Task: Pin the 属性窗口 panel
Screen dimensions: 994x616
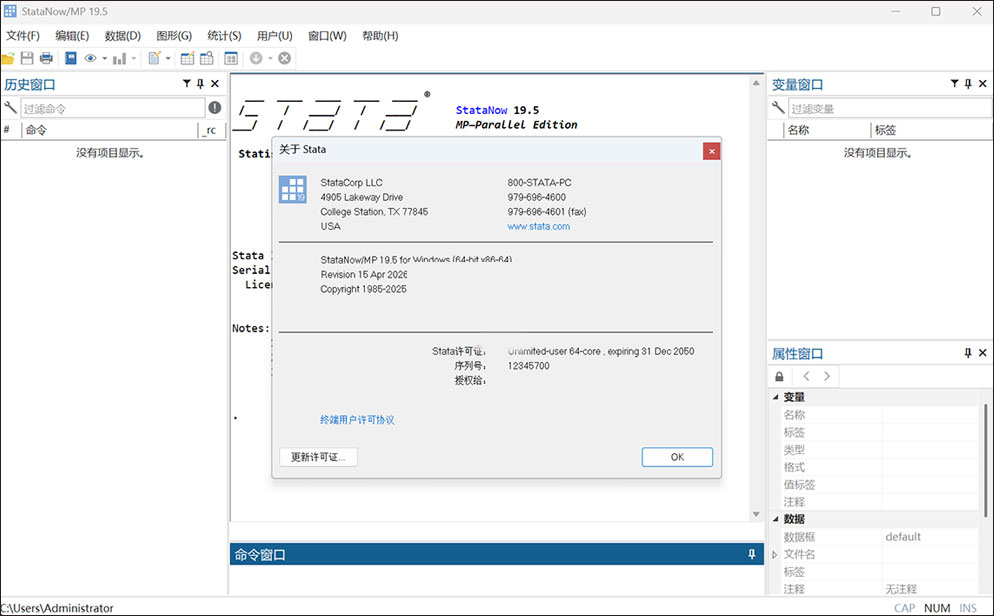Action: (968, 353)
